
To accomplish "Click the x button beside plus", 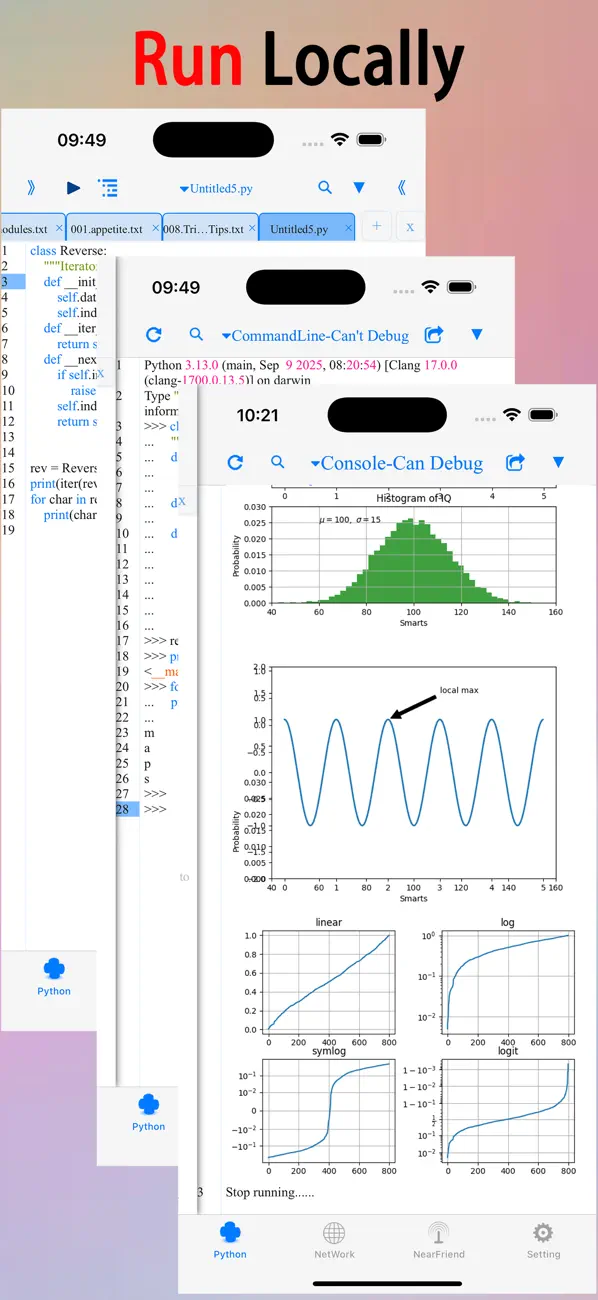I will 409,227.
